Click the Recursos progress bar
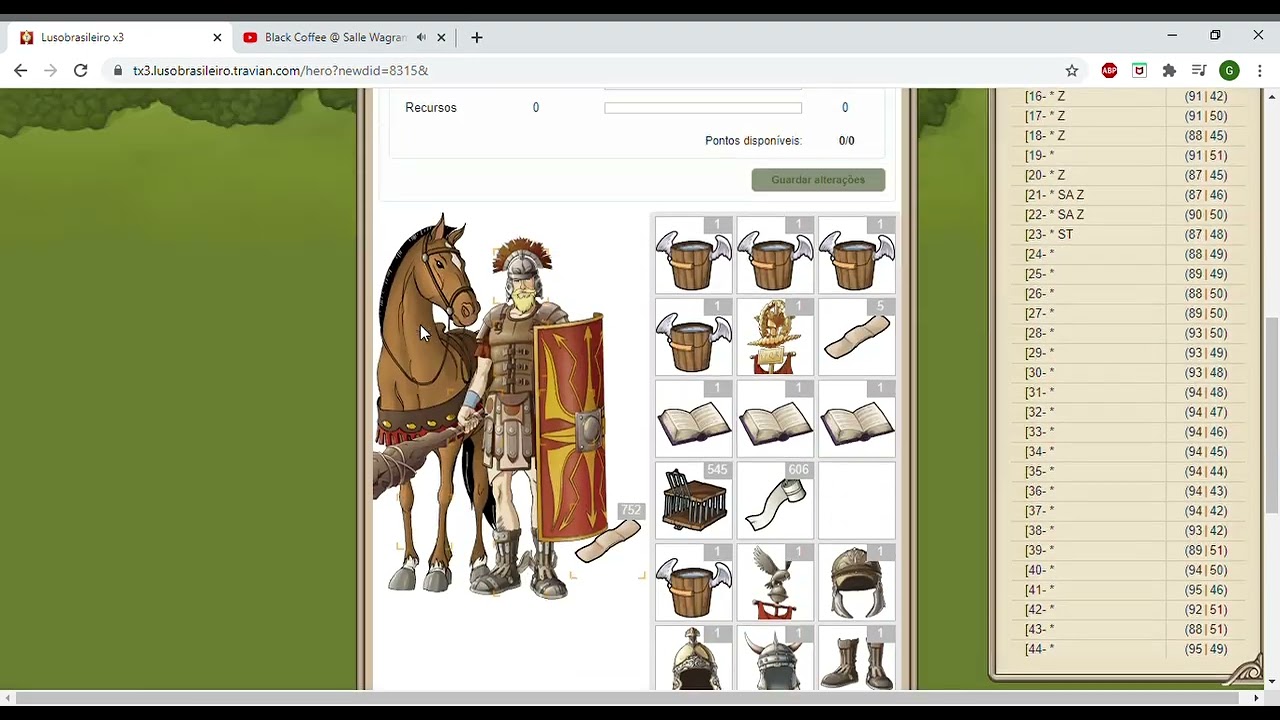The height and width of the screenshot is (720, 1280). pyautogui.click(x=703, y=108)
